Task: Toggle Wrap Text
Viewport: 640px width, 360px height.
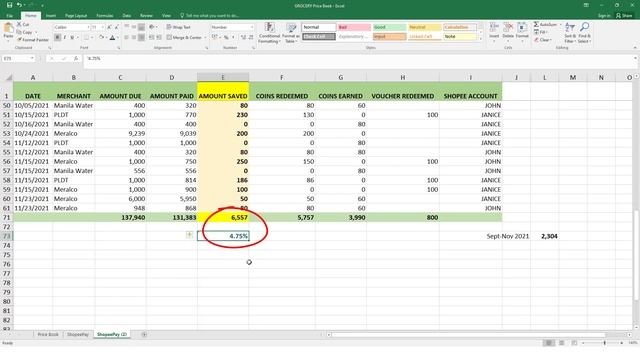Action: [179, 27]
